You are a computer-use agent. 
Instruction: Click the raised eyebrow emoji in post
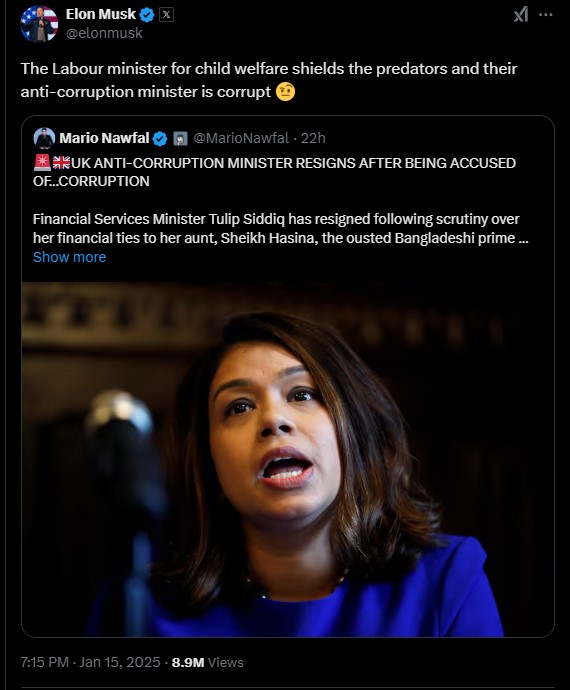(285, 92)
